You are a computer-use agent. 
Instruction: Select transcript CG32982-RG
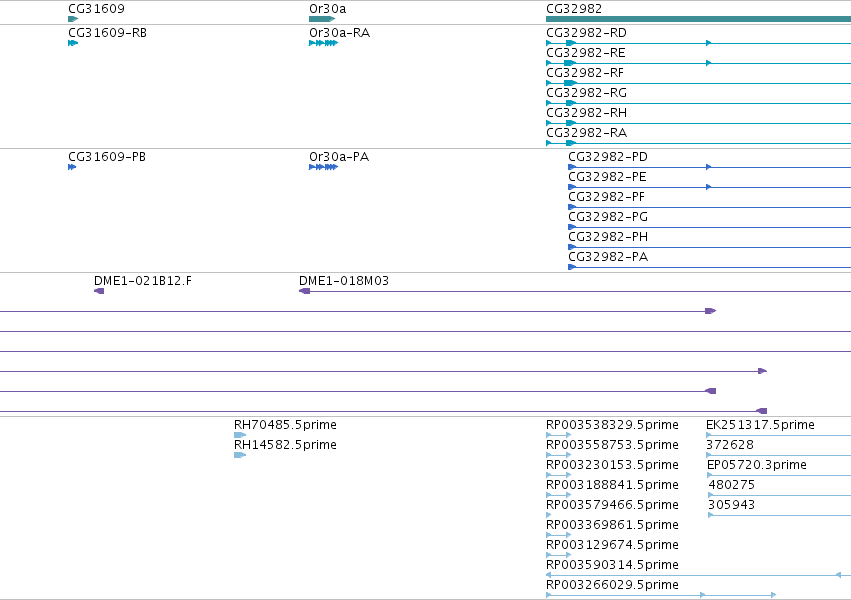[x=586, y=93]
